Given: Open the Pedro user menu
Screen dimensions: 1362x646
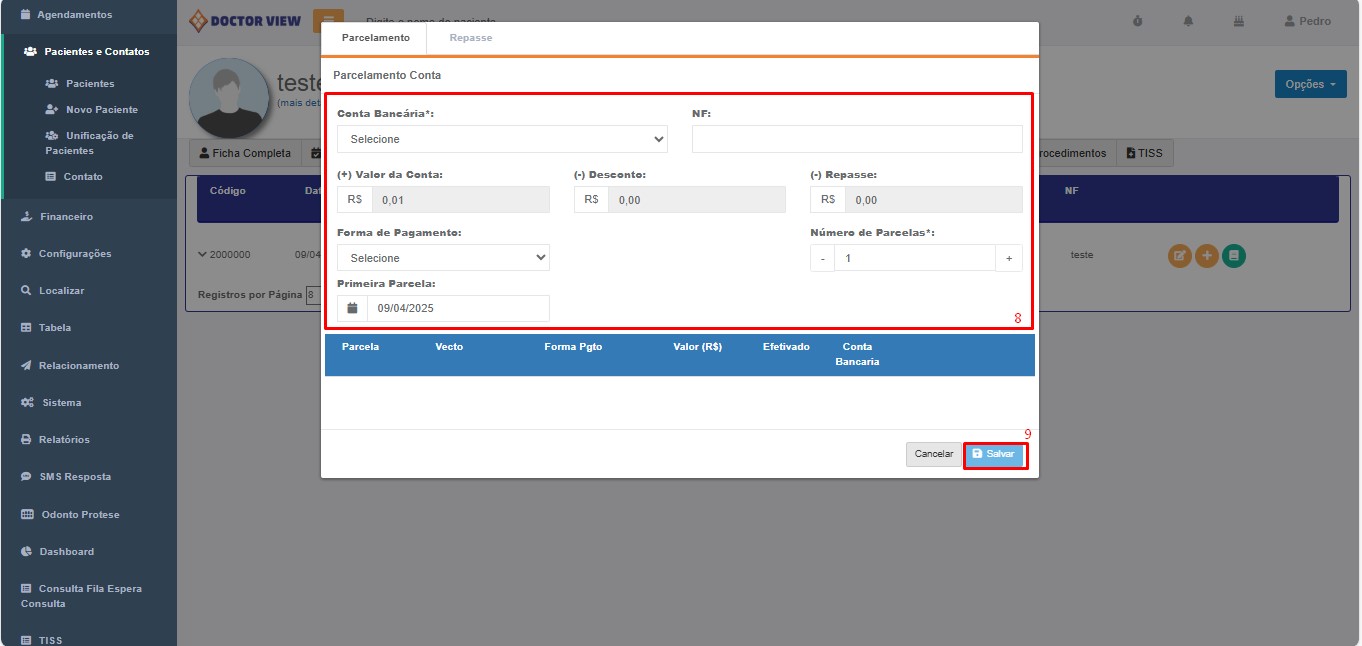Looking at the screenshot, I should 1307,21.
